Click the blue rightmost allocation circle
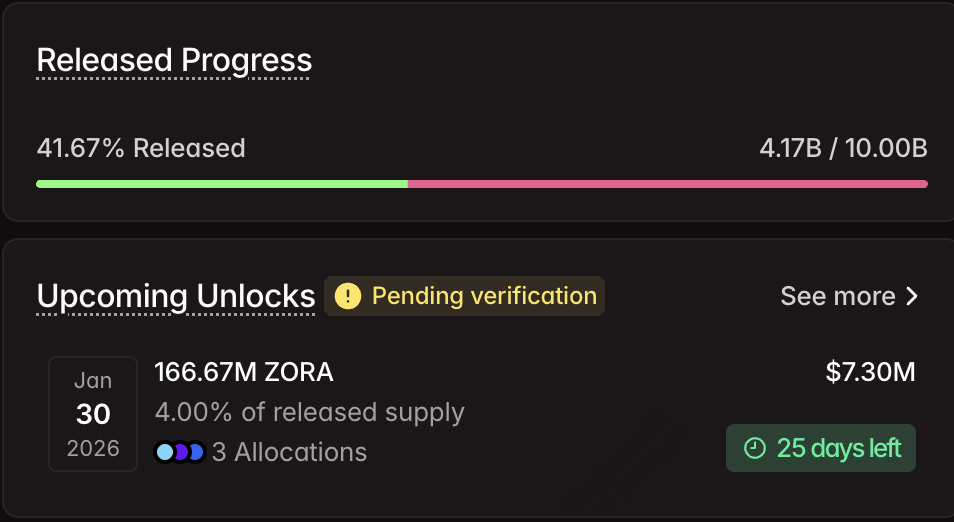This screenshot has height=522, width=954. (196, 452)
